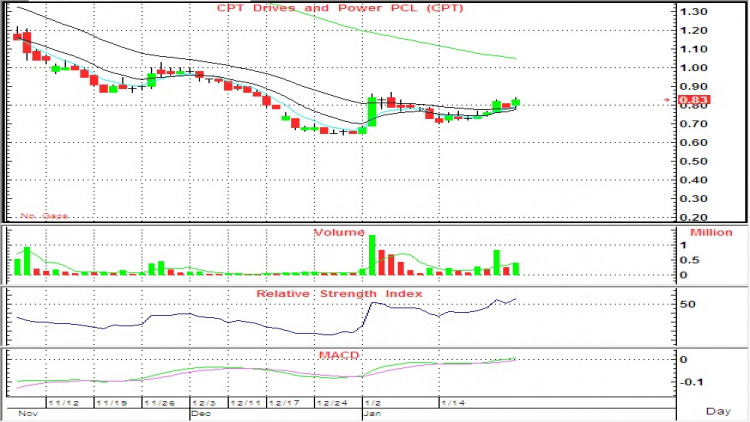
Task: Click the 0.5 volume axis label
Action: [690, 260]
